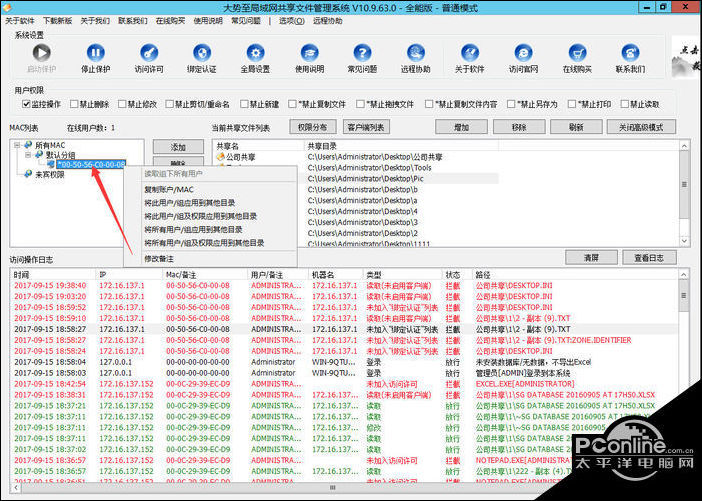The width and height of the screenshot is (702, 501).
Task: Collapse the 默认分组 tree node
Action: point(28,155)
